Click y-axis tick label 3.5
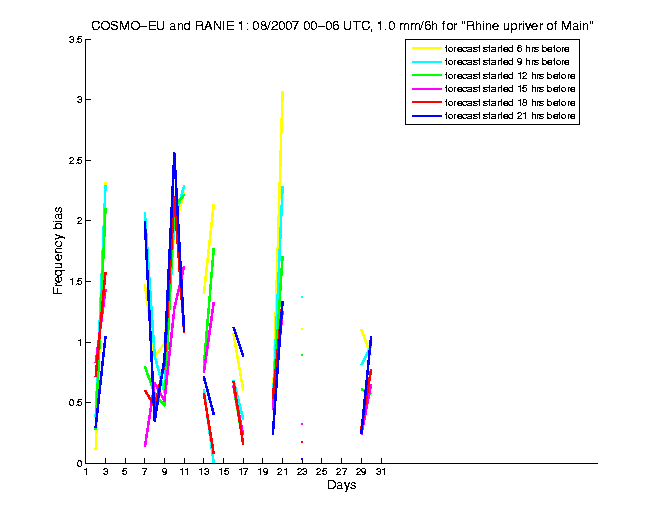The image size is (660, 520). (75, 40)
